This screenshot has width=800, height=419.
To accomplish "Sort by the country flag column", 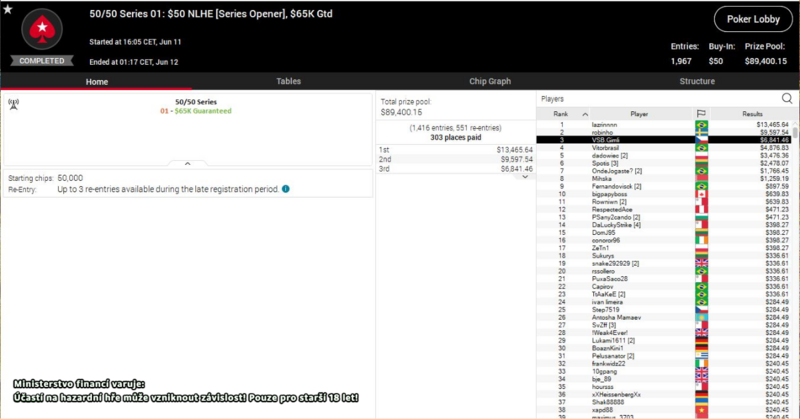I will pos(701,114).
